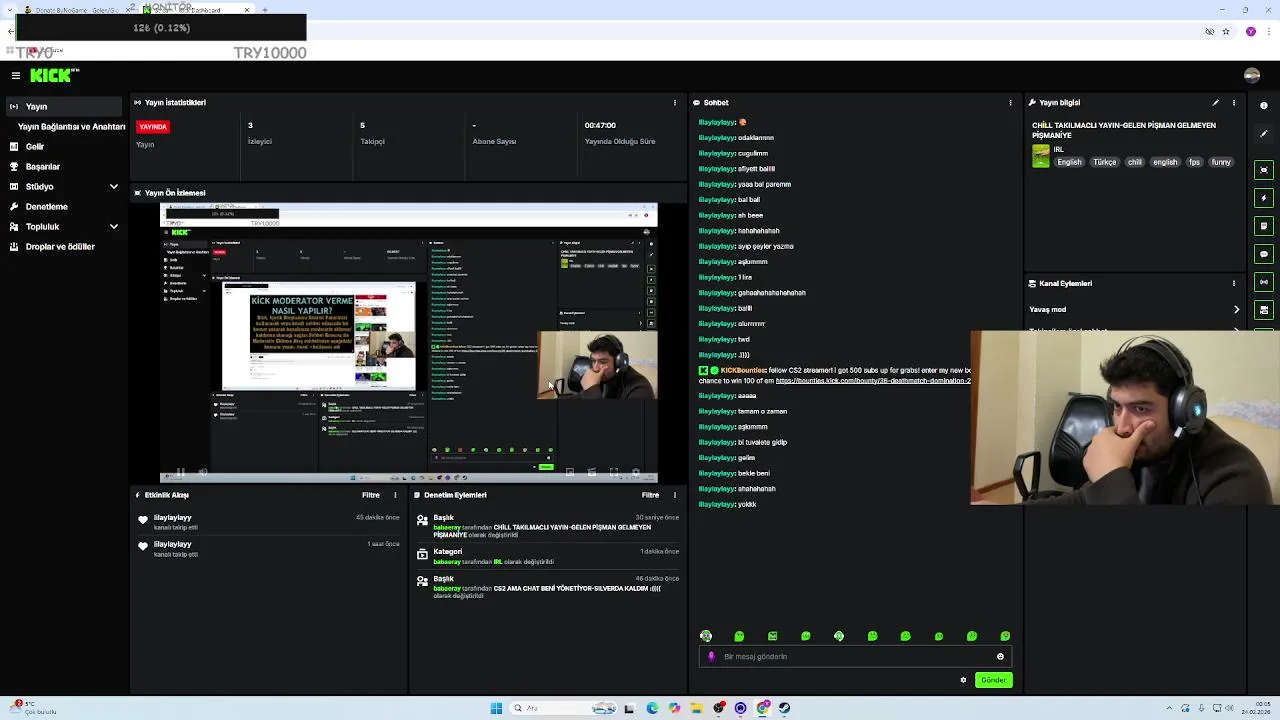The image size is (1280, 720).
Task: Open Chrome tab search dropdown arrow
Action: (x=10, y=10)
